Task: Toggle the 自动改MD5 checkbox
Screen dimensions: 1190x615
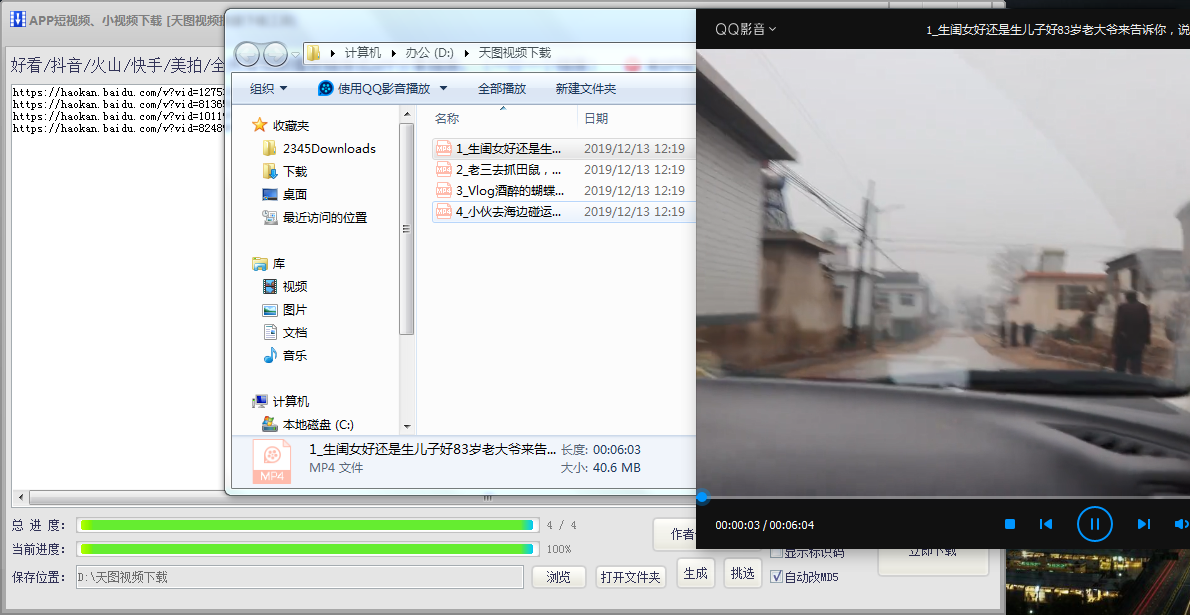Action: point(776,576)
